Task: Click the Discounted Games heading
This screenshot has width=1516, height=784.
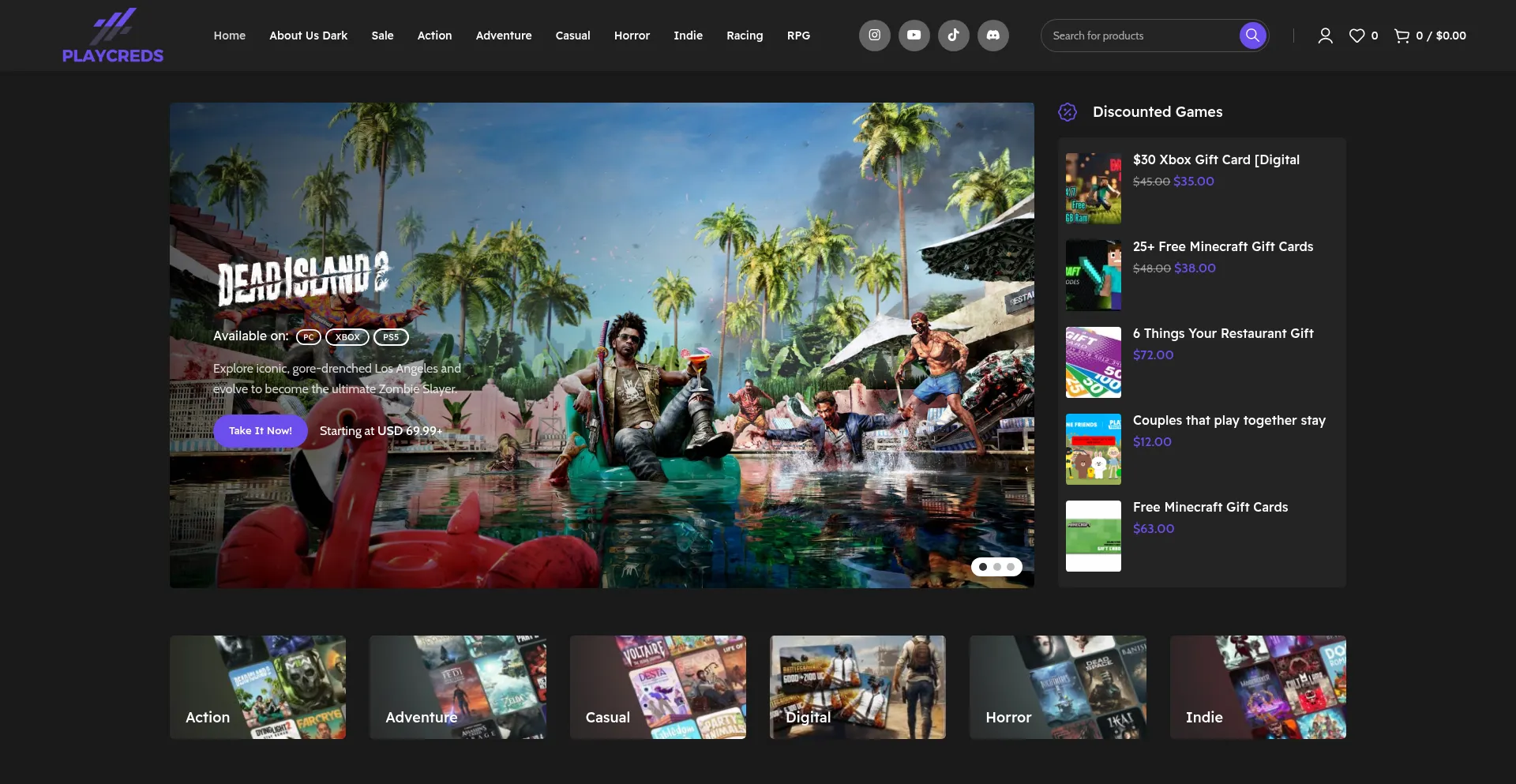Action: tap(1158, 112)
